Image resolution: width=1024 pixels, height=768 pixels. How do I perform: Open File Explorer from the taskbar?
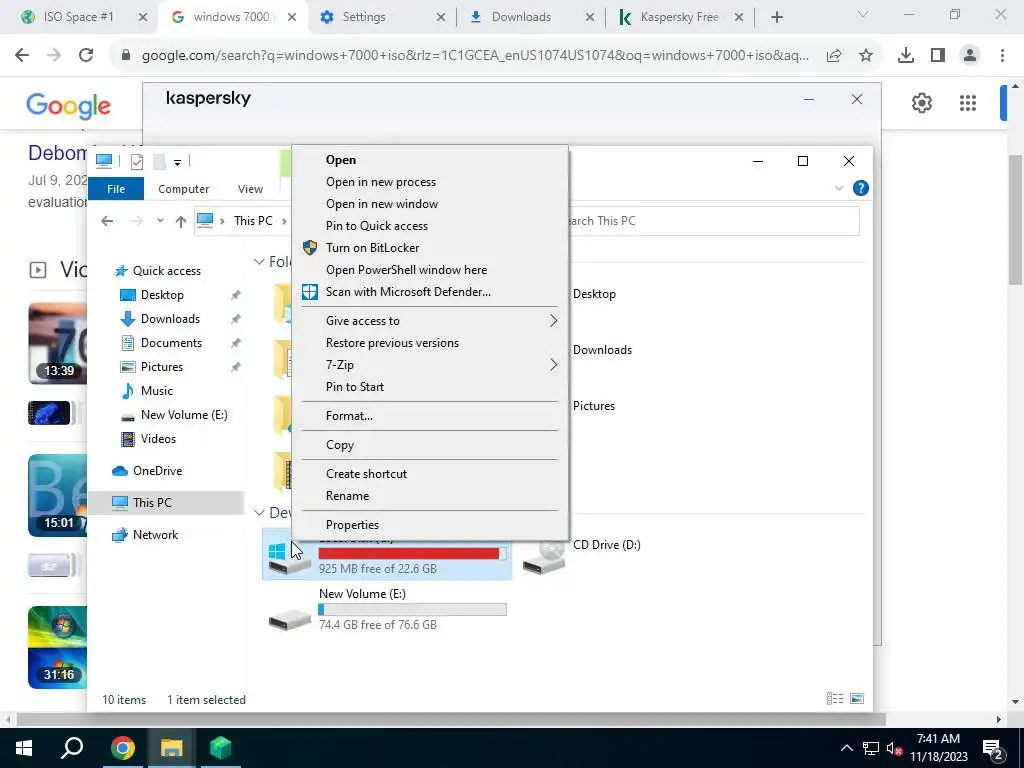click(x=171, y=748)
